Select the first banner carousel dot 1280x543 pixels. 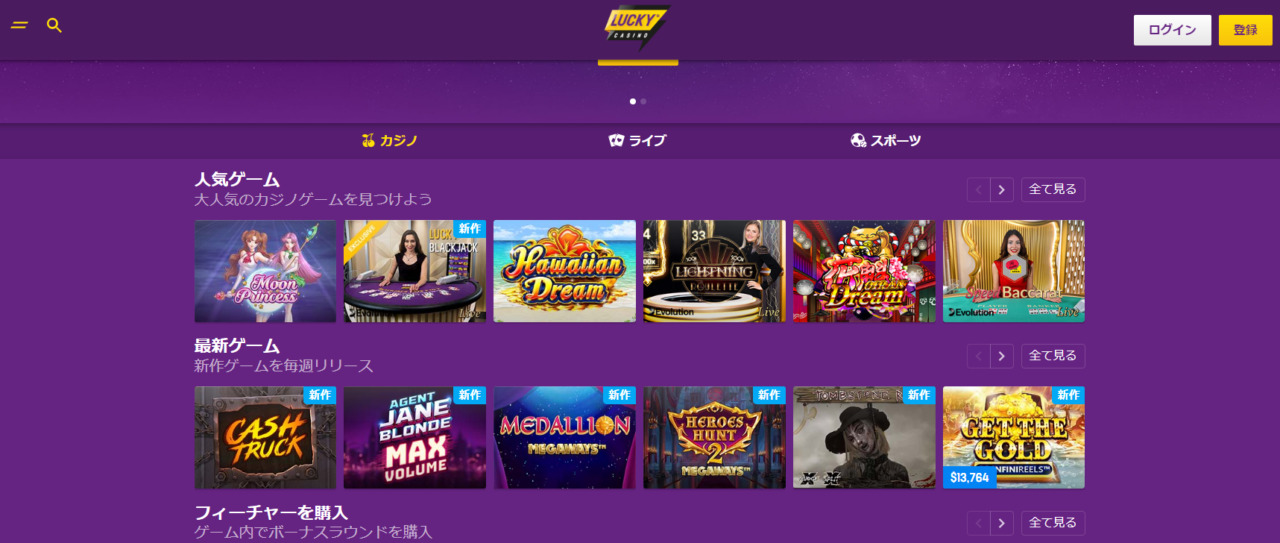click(633, 101)
